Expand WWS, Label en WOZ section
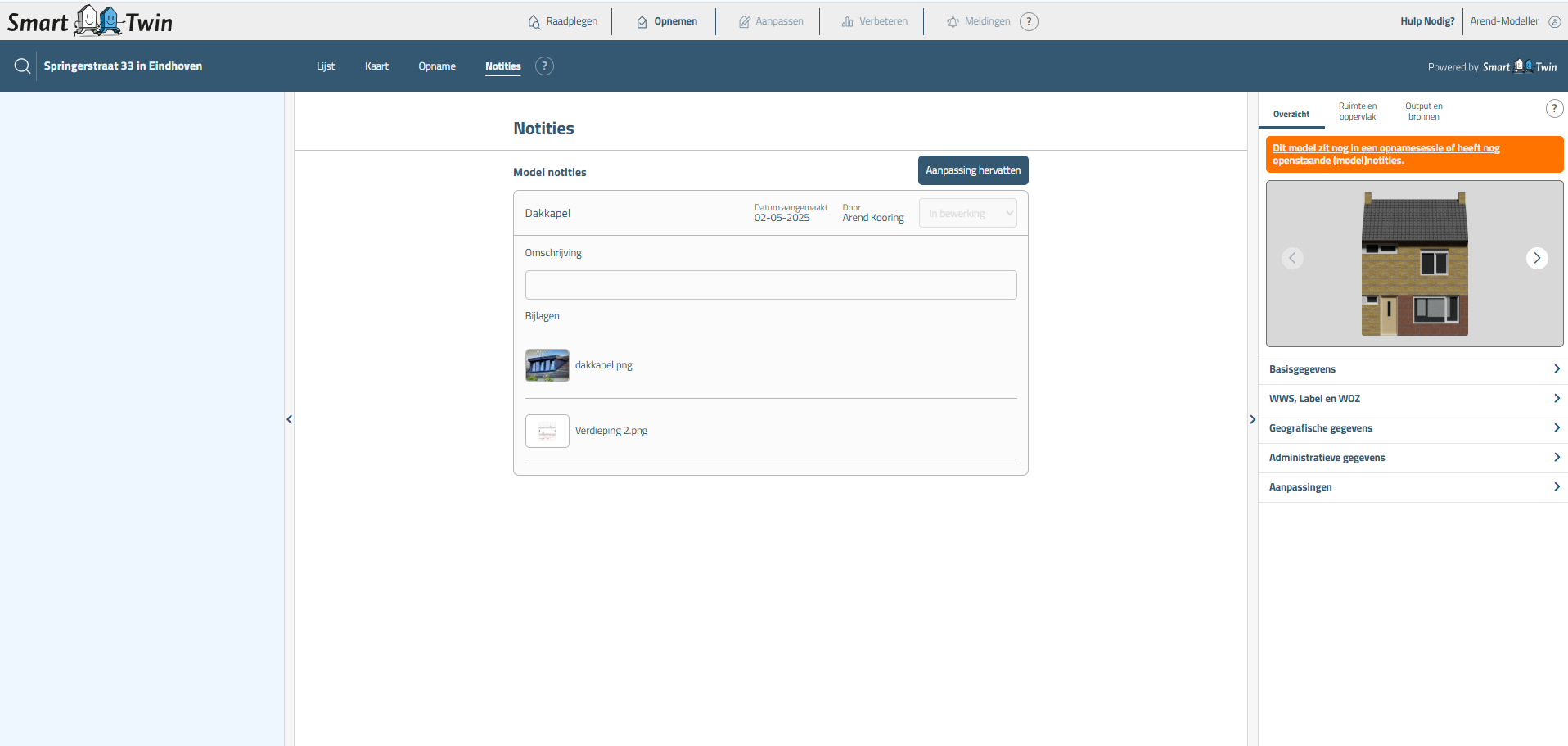Image resolution: width=1568 pixels, height=746 pixels. tap(1413, 399)
